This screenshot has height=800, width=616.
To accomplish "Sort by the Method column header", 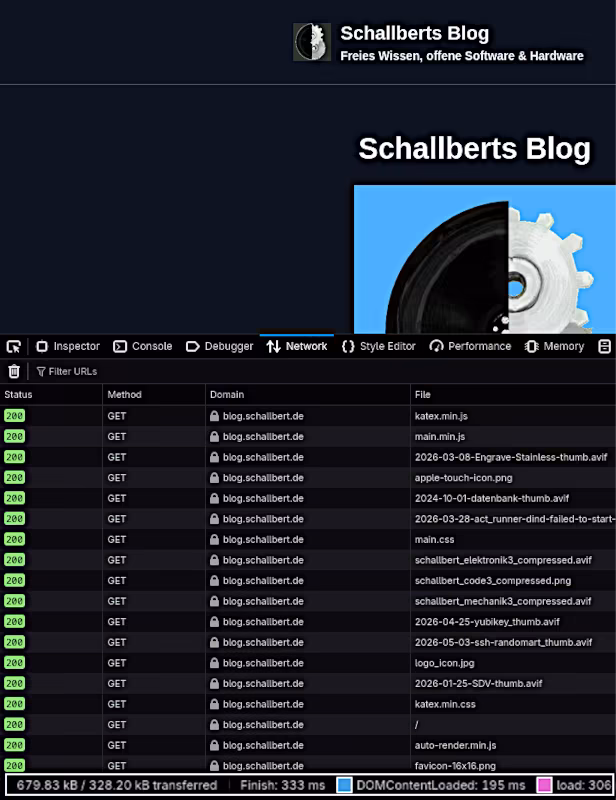I will pyautogui.click(x=154, y=394).
